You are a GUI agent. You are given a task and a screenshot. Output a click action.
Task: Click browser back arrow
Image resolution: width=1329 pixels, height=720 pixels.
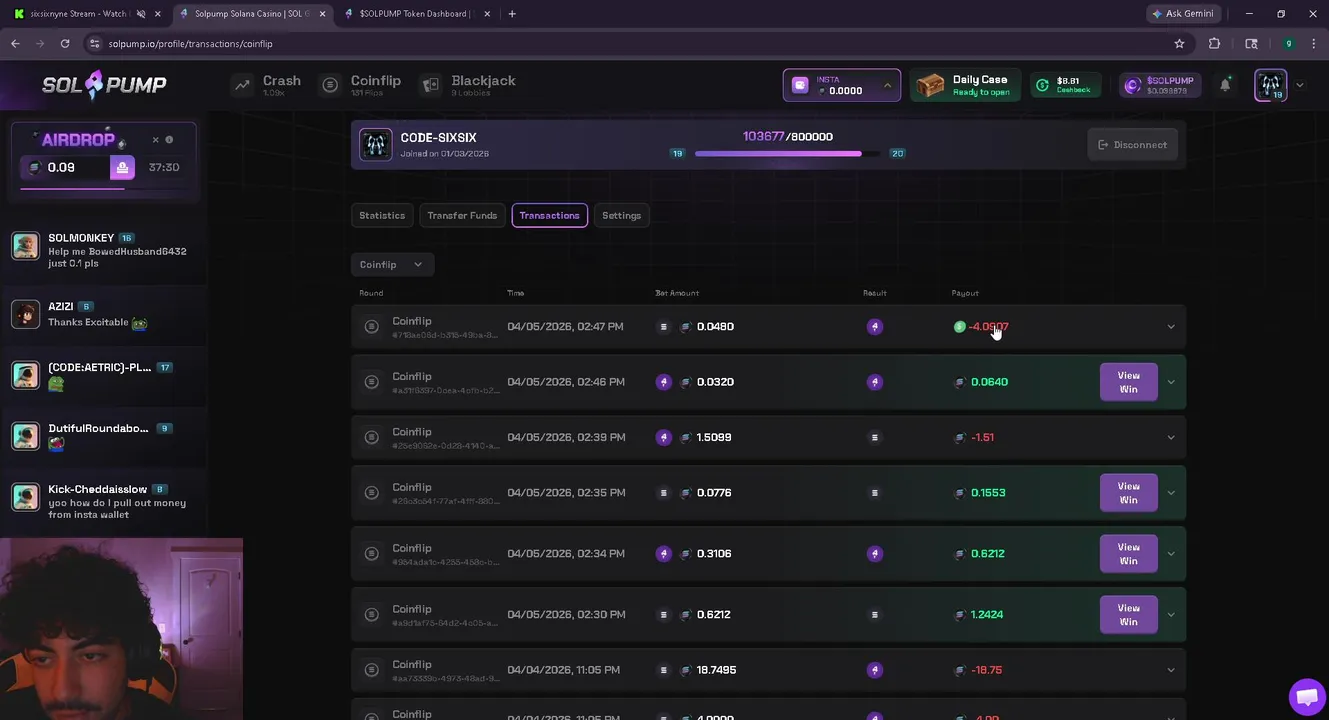coord(15,44)
